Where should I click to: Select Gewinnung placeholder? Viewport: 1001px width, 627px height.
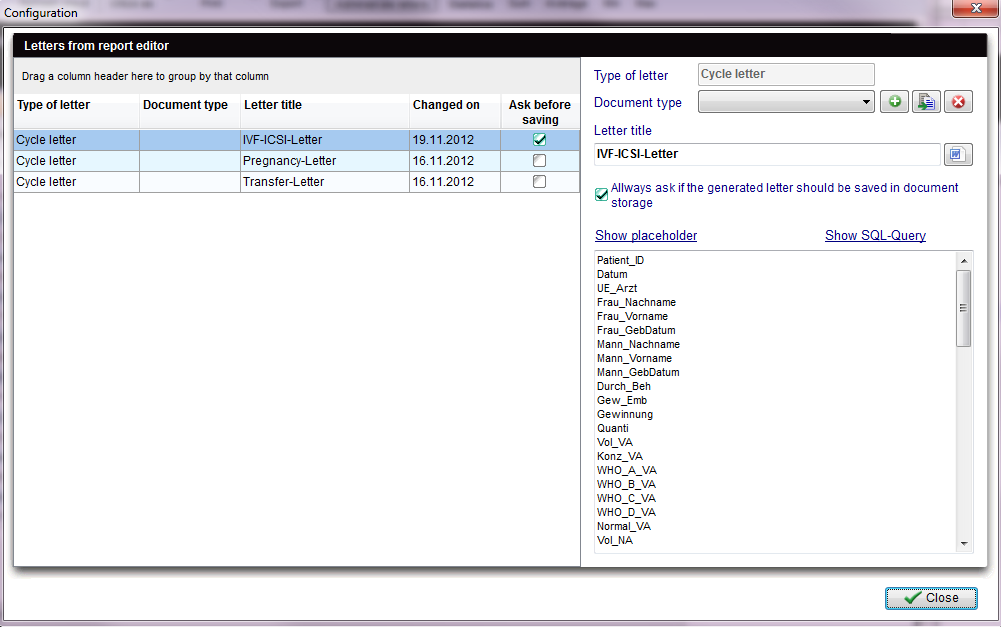coord(625,415)
